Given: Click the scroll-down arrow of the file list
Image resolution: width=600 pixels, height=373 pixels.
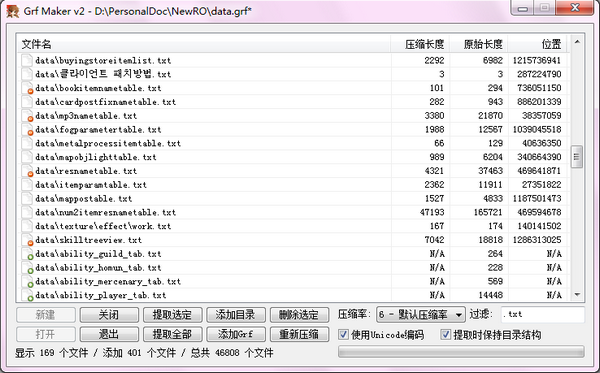Looking at the screenshot, I should coord(577,295).
